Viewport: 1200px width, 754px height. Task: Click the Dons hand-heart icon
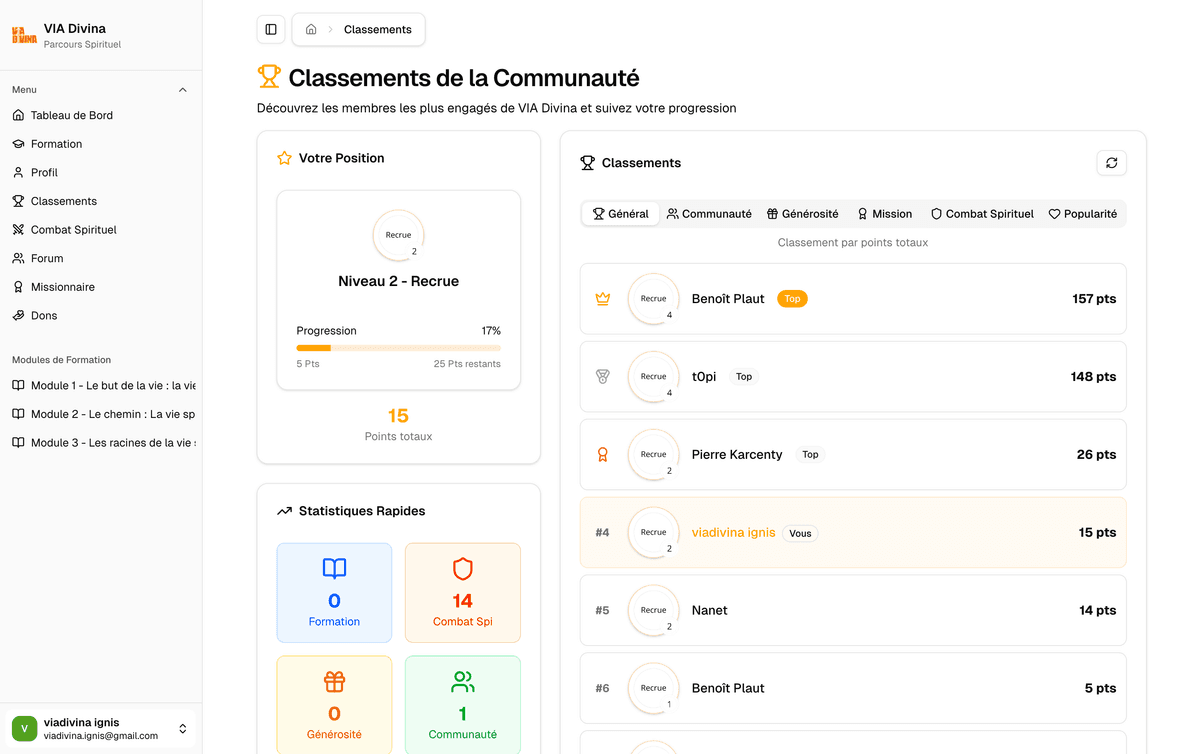click(x=18, y=315)
